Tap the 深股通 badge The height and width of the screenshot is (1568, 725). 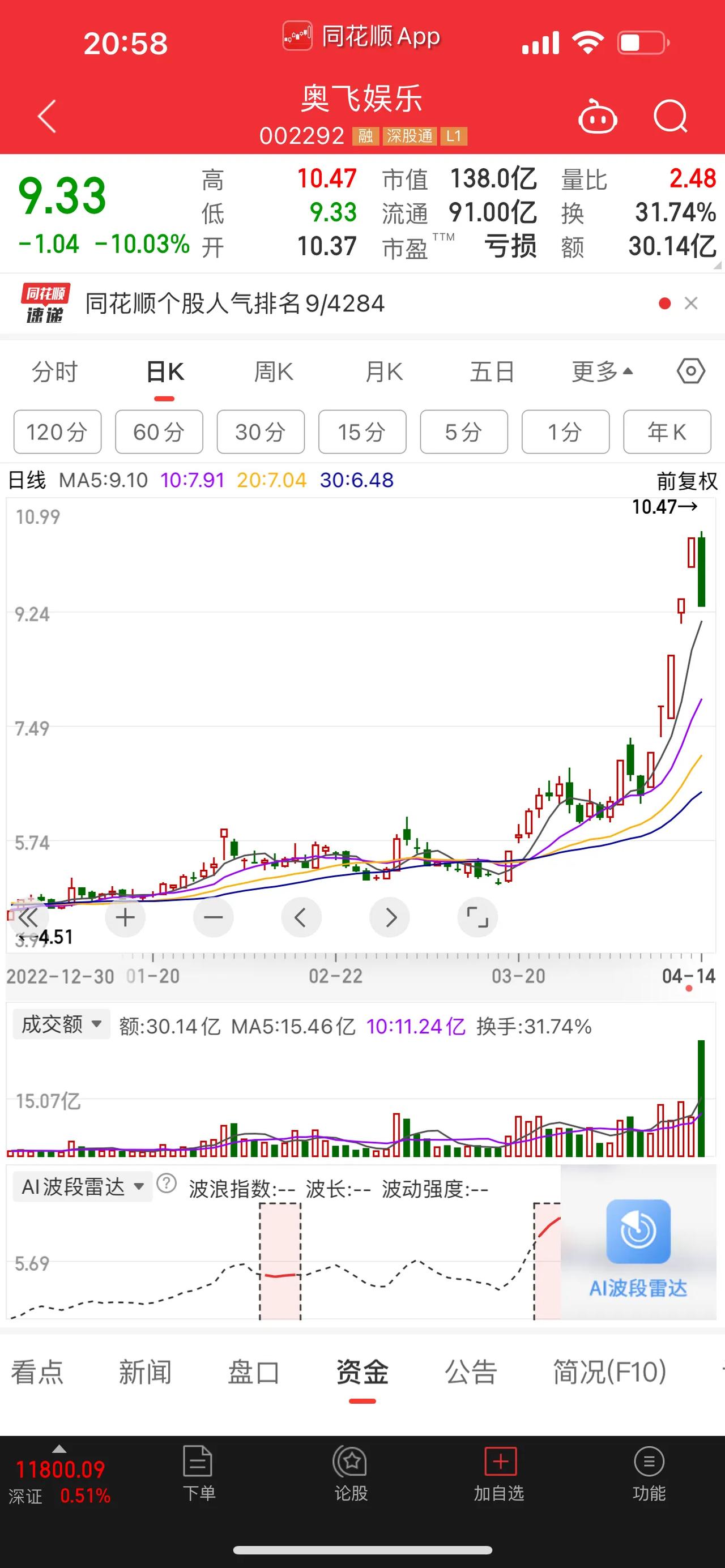coord(410,136)
